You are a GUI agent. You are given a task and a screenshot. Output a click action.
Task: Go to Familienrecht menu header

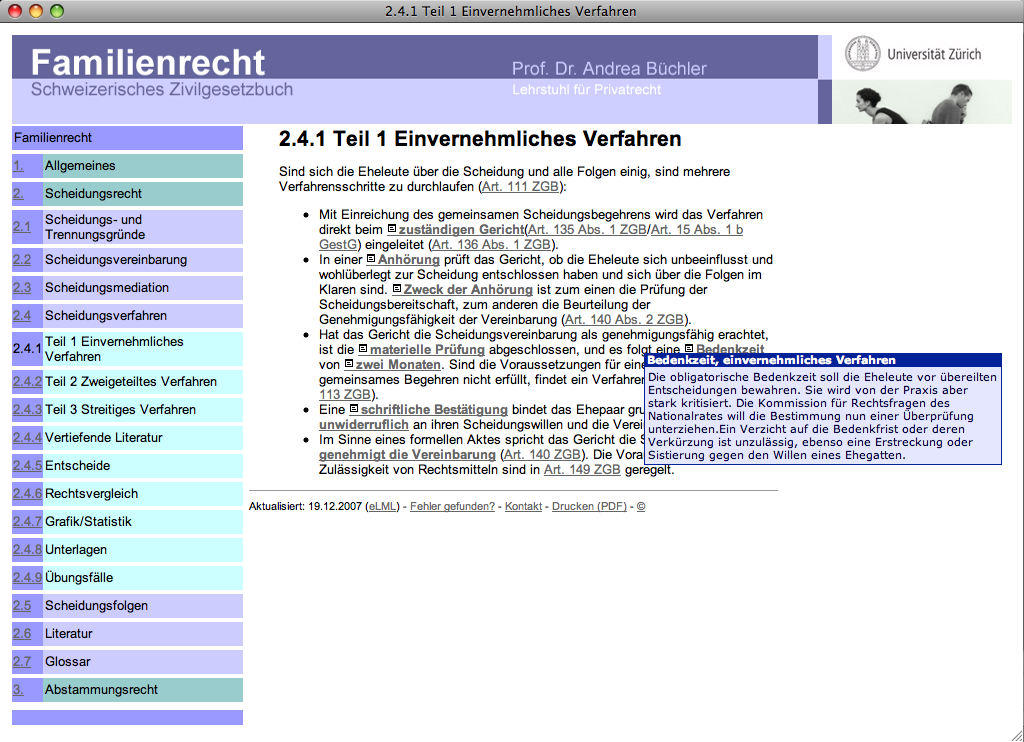(127, 138)
